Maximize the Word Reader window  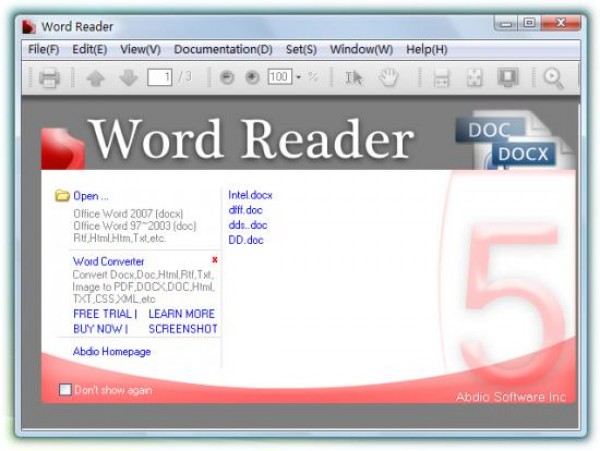click(x=529, y=23)
